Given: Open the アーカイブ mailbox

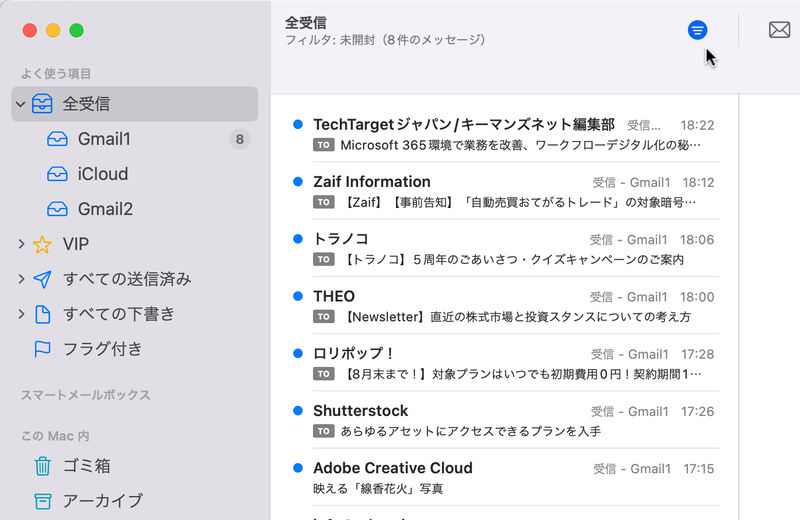Looking at the screenshot, I should (x=135, y=501).
